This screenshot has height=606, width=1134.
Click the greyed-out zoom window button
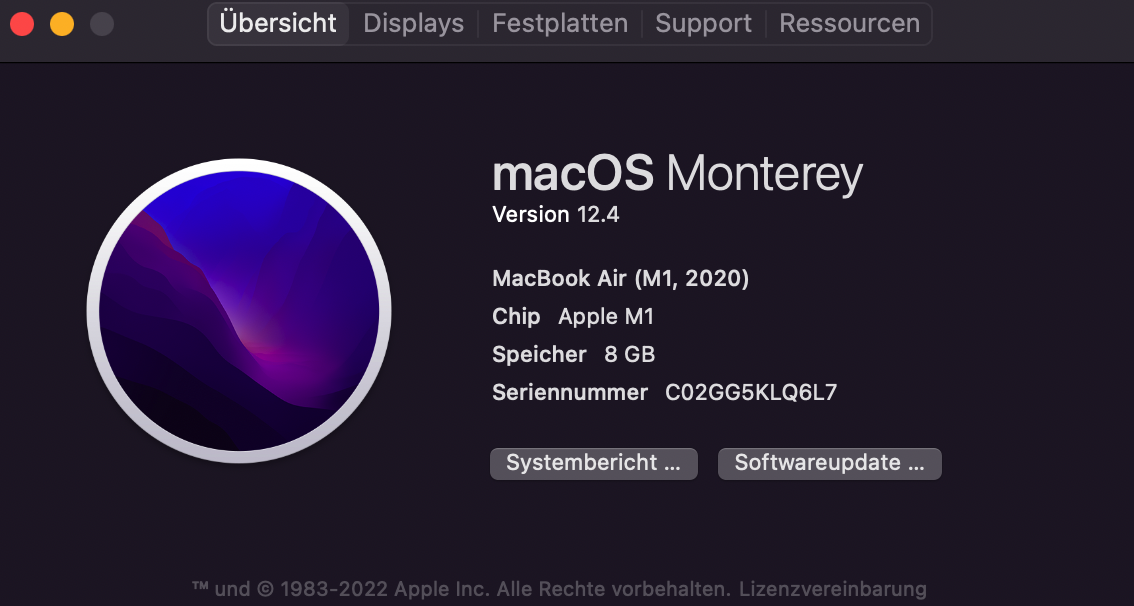(x=102, y=24)
